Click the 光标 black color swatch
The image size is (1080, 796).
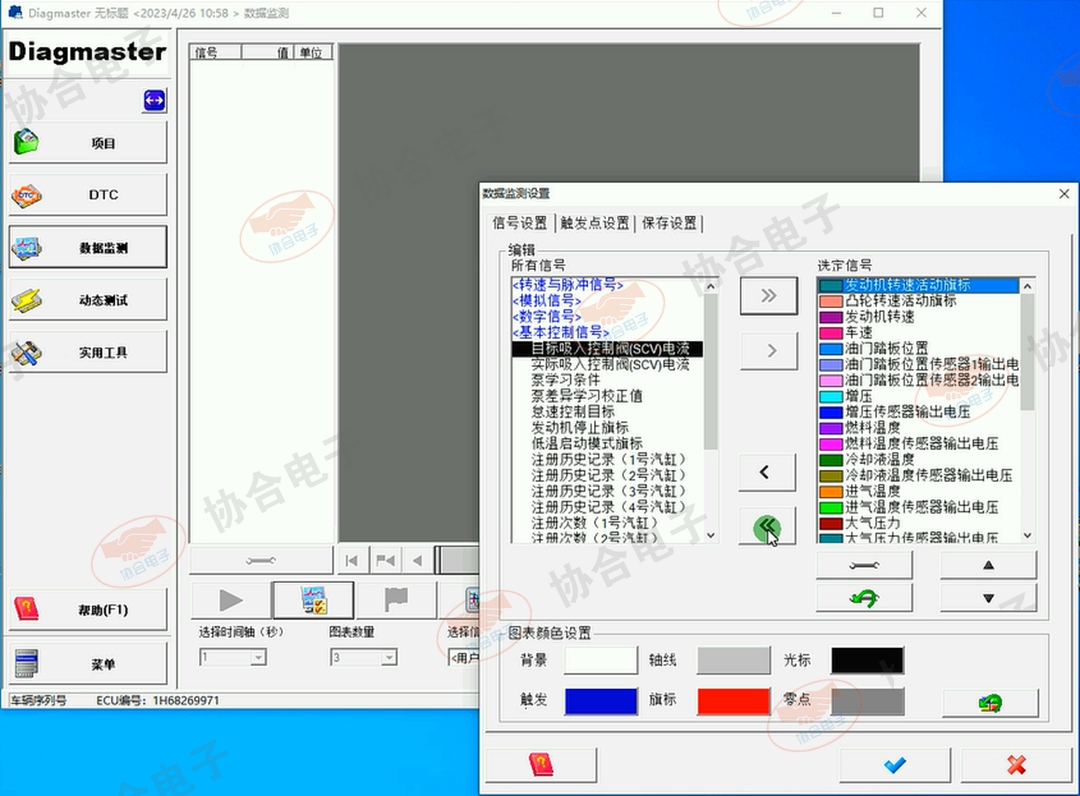tap(867, 660)
